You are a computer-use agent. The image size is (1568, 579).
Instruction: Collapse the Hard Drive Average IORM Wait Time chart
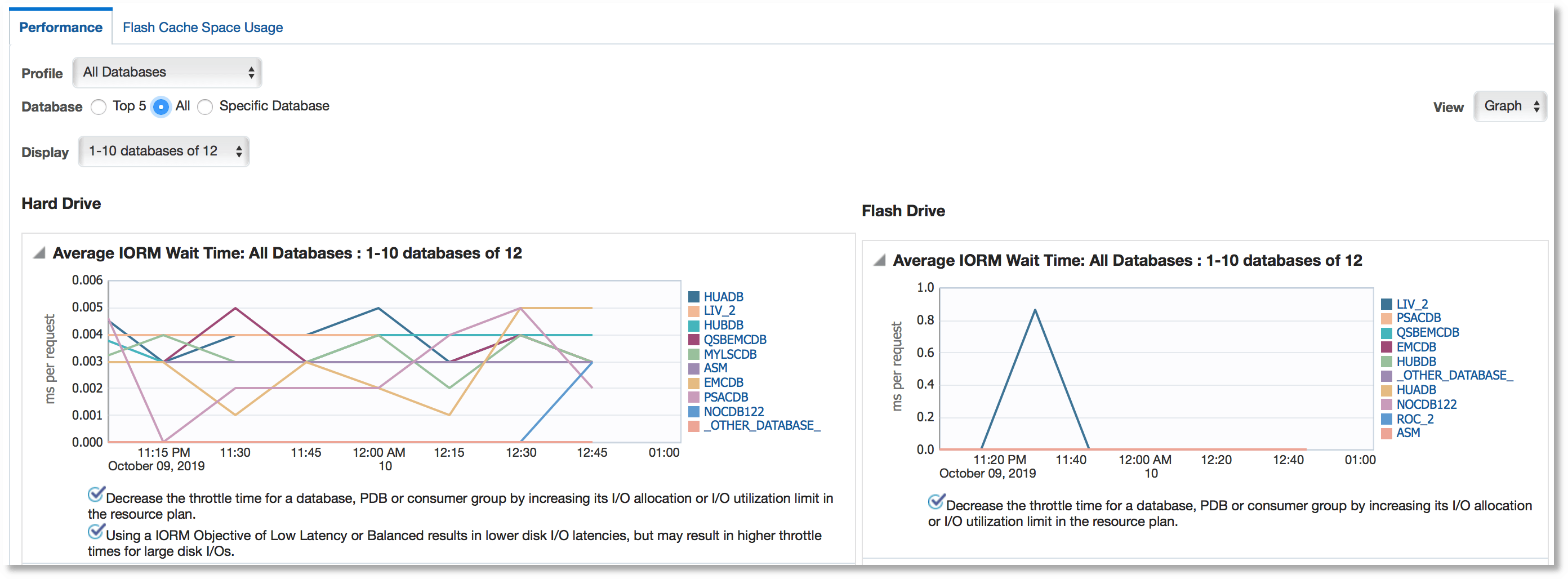(x=40, y=253)
